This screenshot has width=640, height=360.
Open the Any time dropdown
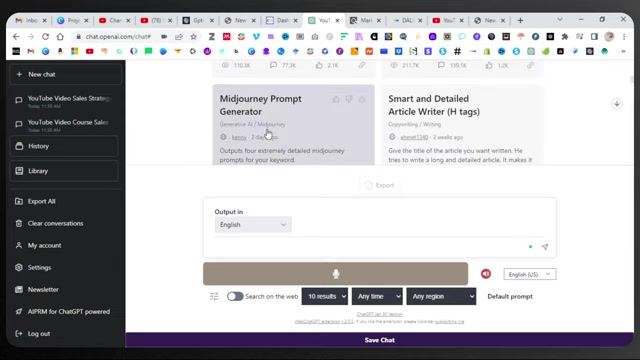pos(377,296)
